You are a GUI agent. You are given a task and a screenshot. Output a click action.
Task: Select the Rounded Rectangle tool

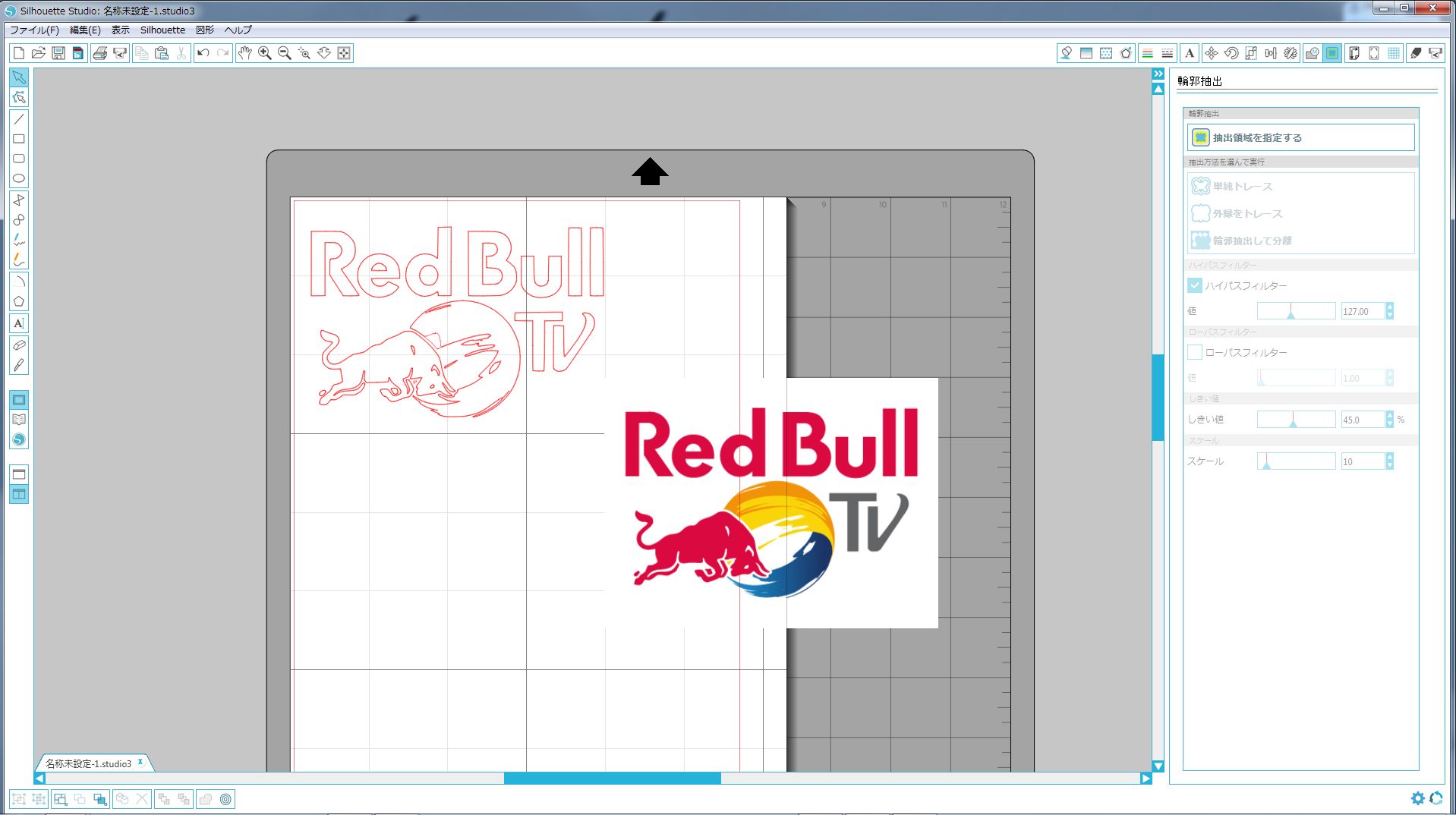19,159
